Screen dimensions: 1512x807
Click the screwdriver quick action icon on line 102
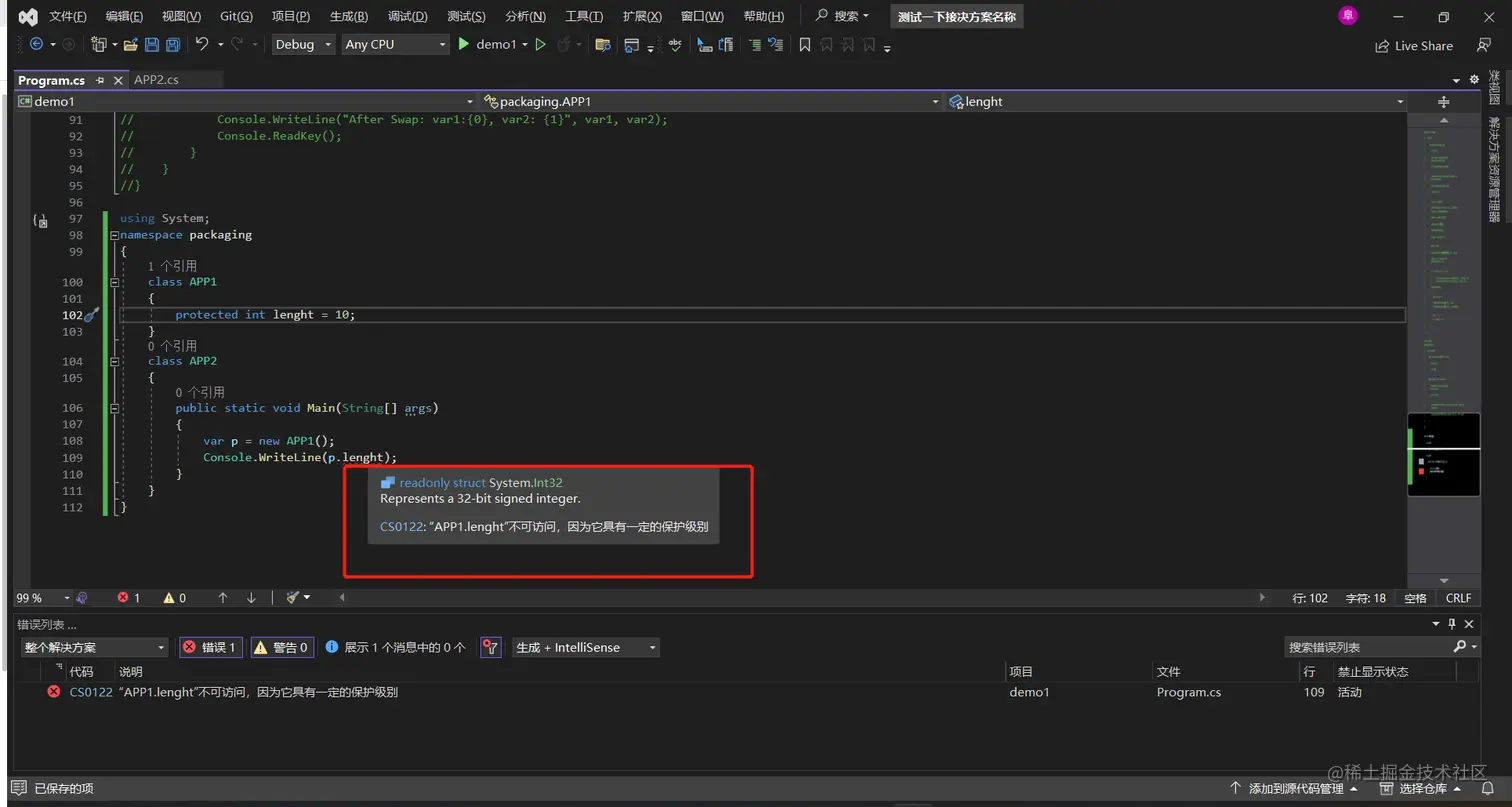point(91,314)
